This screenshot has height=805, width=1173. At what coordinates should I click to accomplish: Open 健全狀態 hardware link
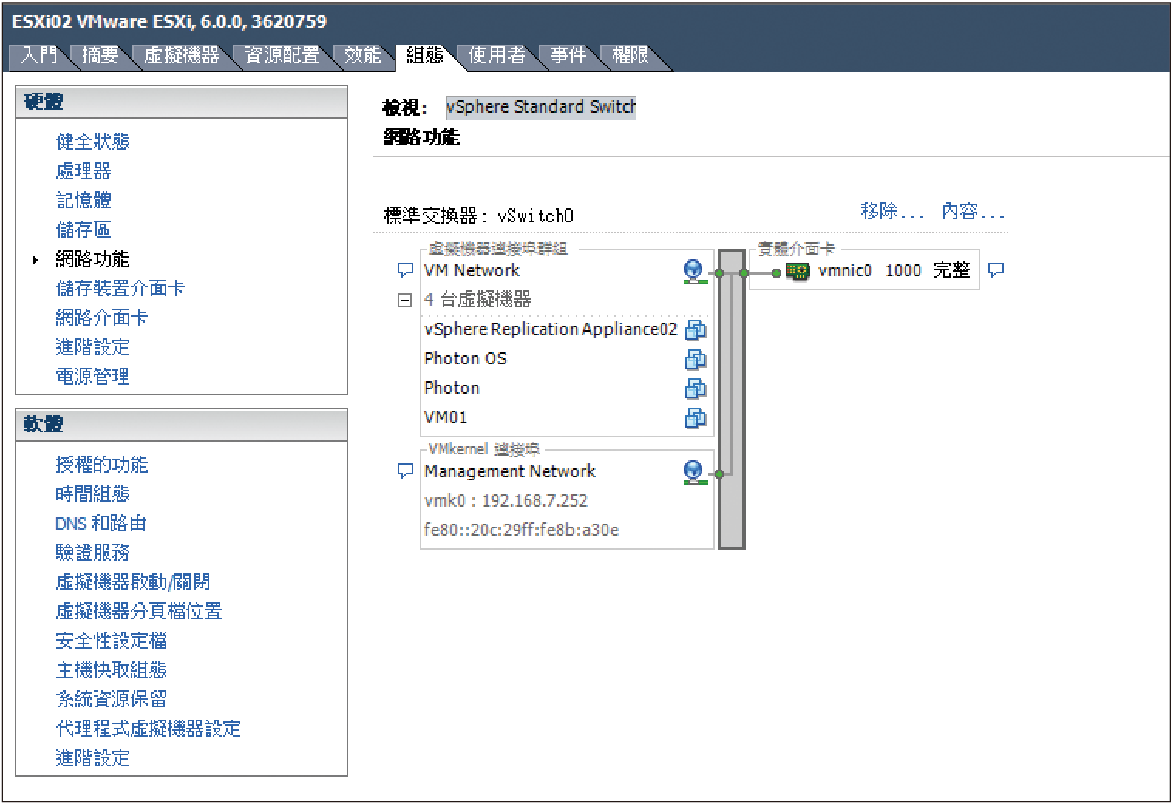click(93, 141)
